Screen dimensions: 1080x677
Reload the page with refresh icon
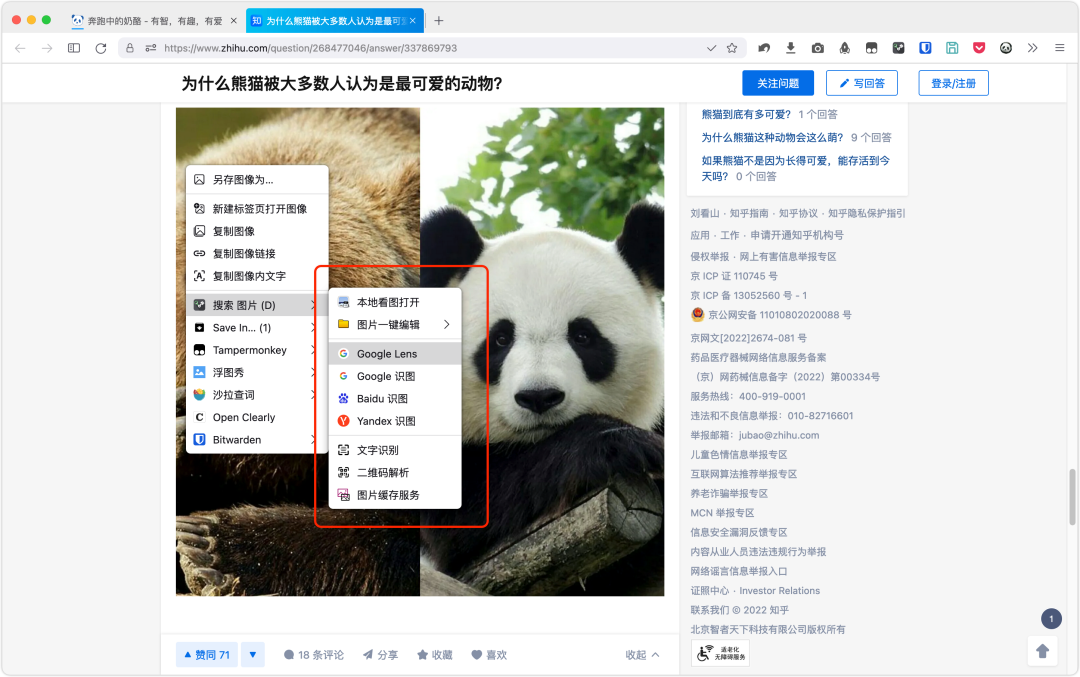coord(101,48)
